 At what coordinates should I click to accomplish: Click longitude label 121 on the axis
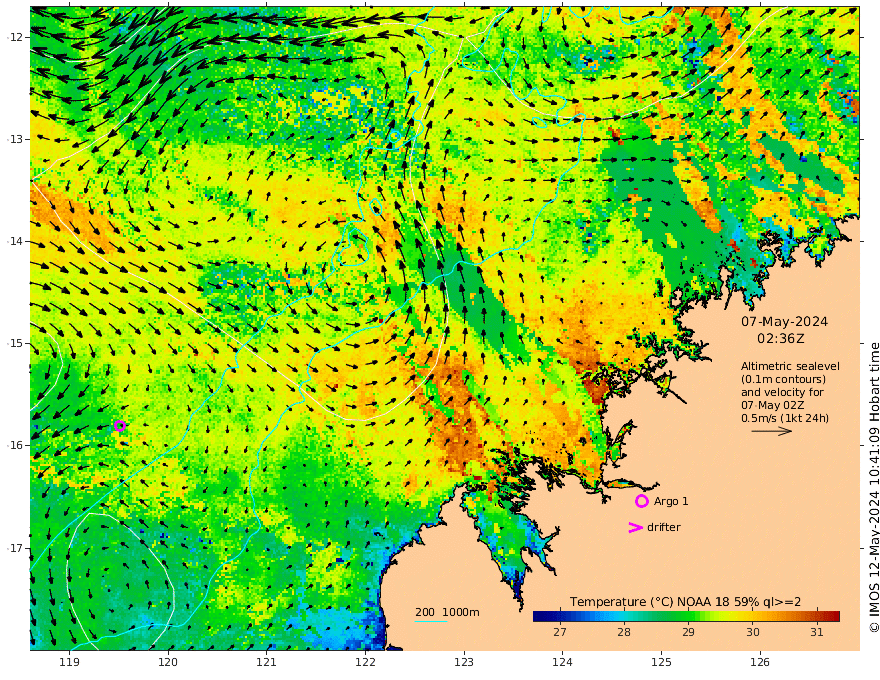coord(267,662)
